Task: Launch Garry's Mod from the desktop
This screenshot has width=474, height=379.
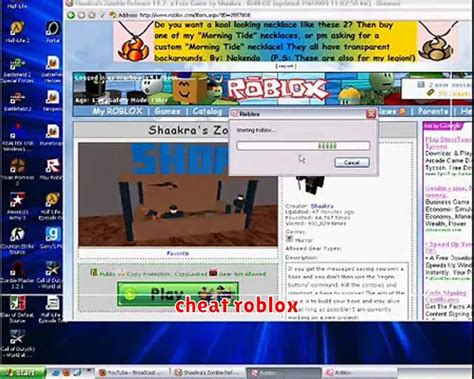Action: pos(52,238)
